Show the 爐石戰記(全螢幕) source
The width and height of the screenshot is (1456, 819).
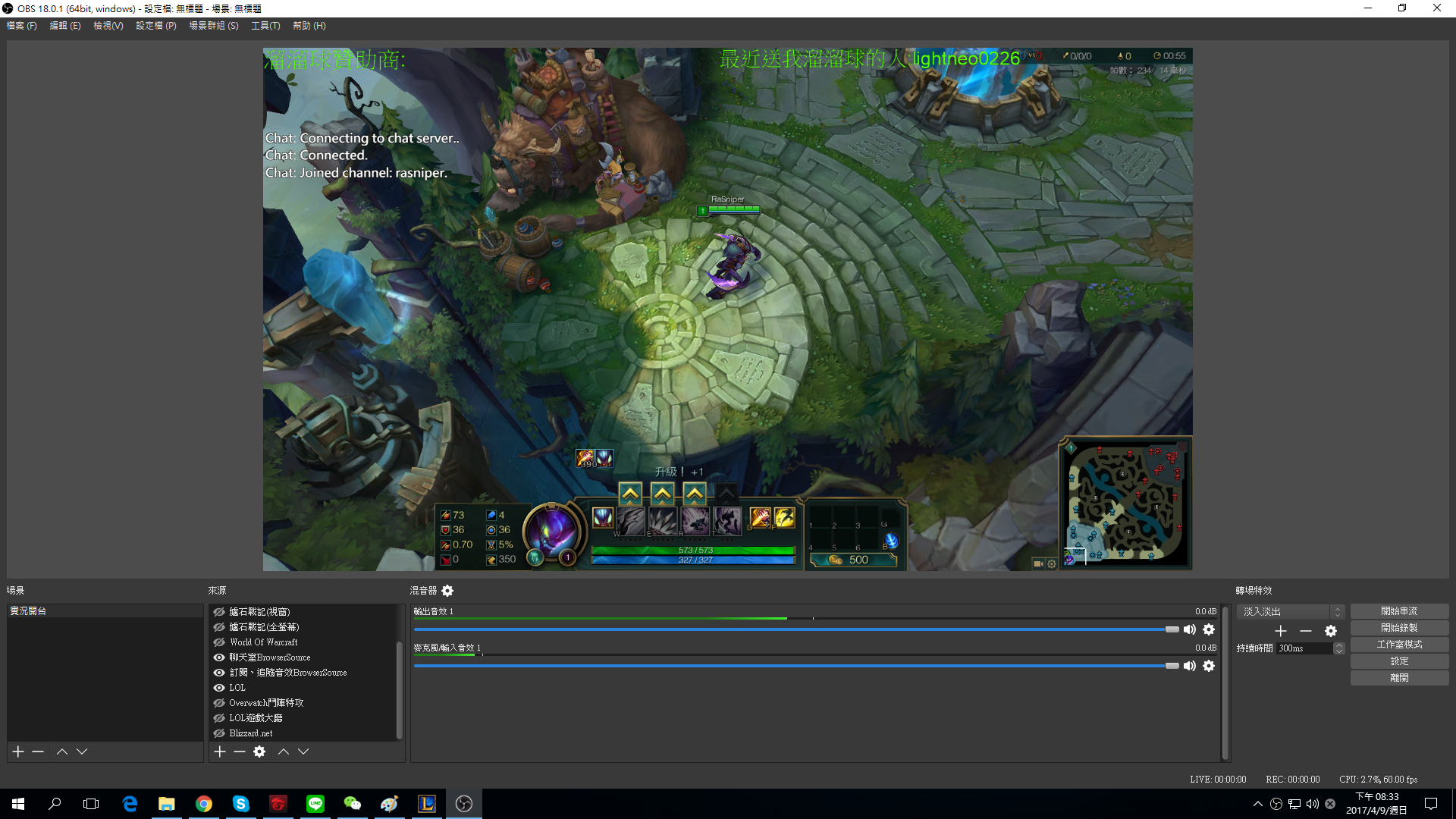coord(219,627)
